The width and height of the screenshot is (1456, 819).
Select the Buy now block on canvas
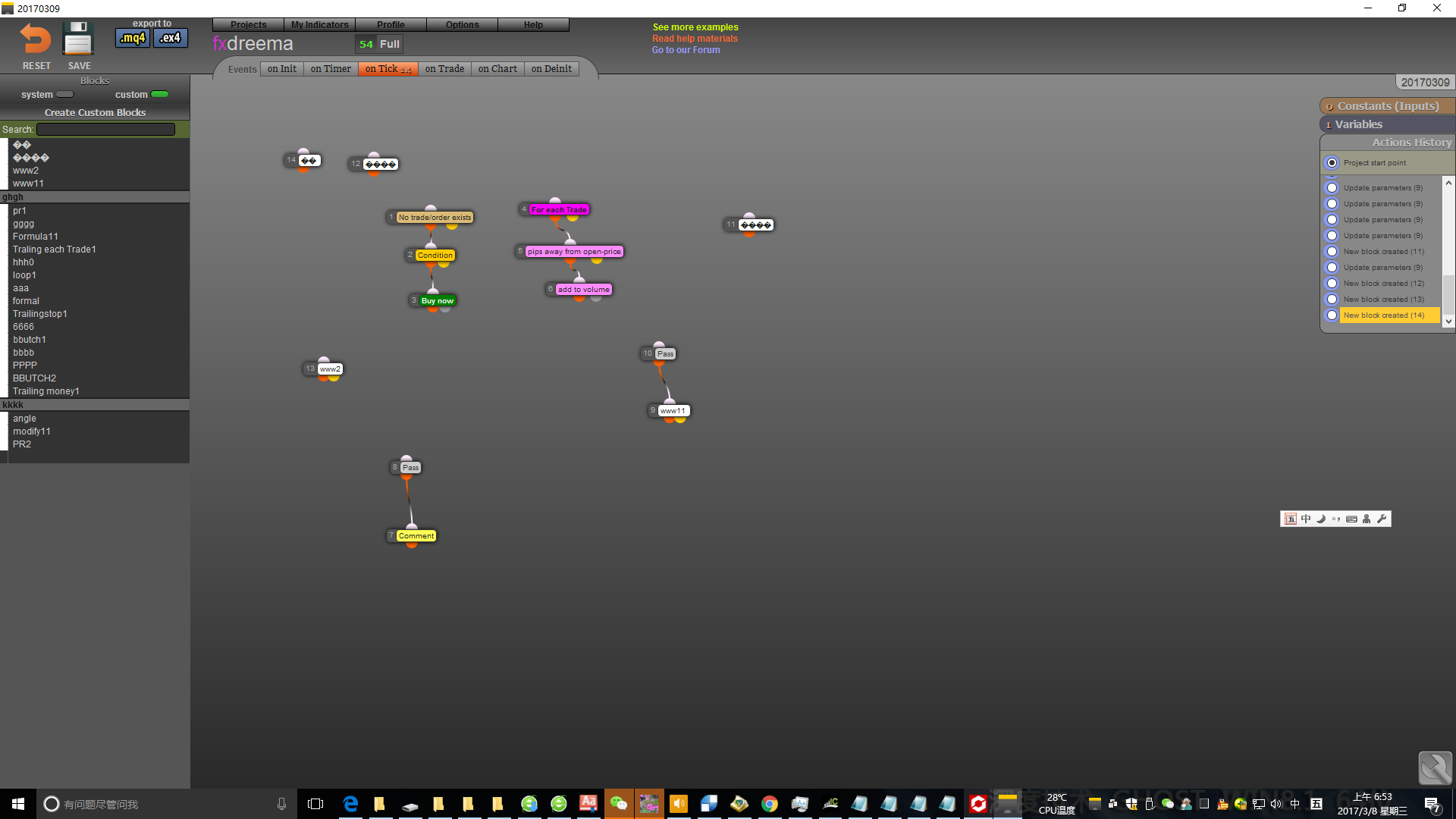coord(437,301)
